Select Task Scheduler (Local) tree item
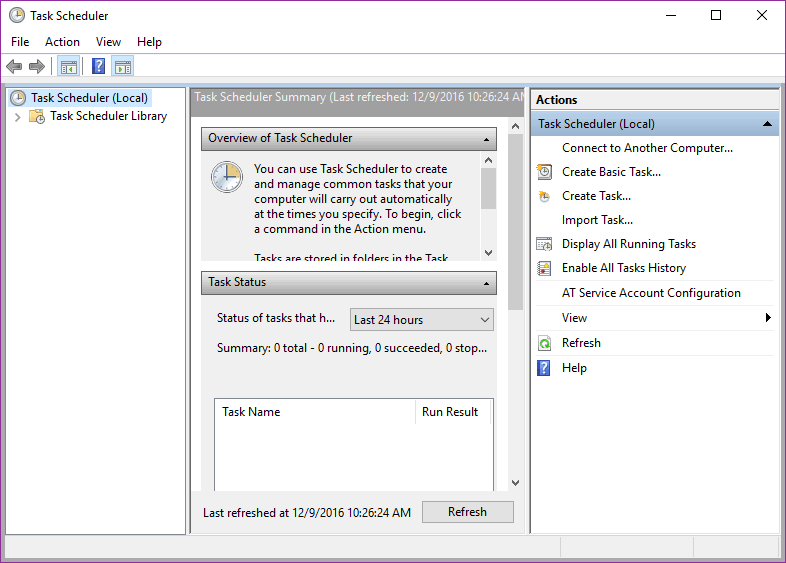 click(89, 98)
